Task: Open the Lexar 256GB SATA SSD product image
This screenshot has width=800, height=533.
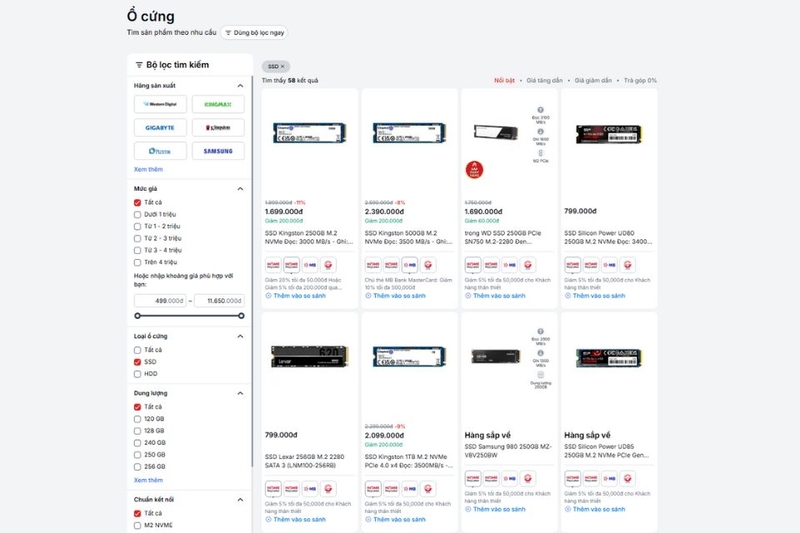Action: pyautogui.click(x=309, y=357)
